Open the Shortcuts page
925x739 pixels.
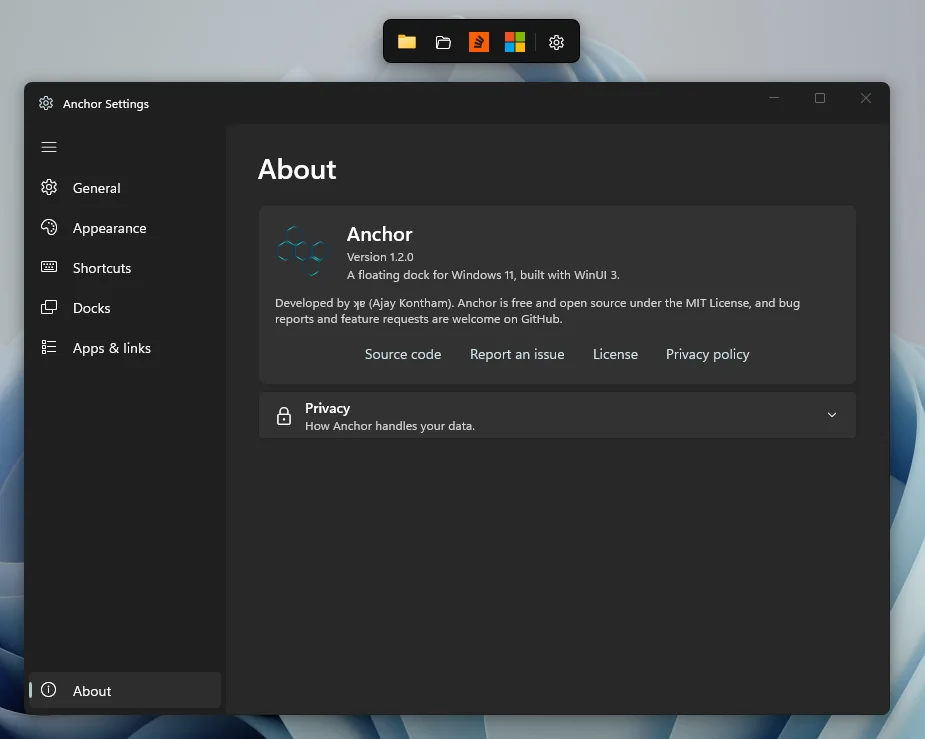[124, 268]
